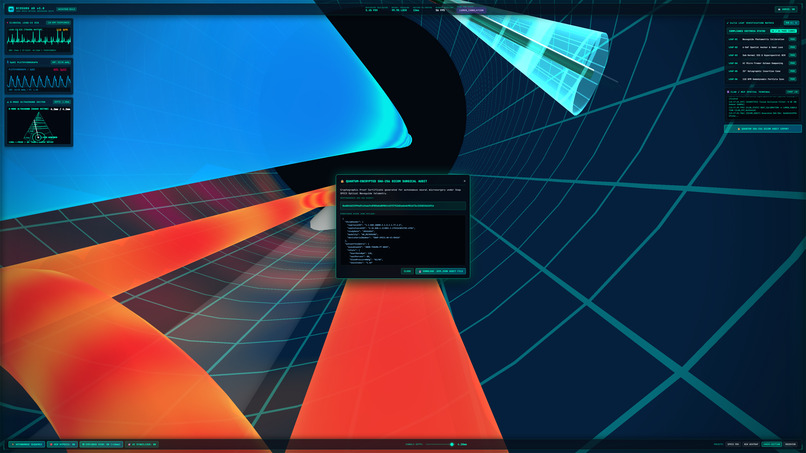Click the button in the B-mode ultrasound panel header
Image resolution: width=806 pixels, height=453 pixels.
point(62,102)
